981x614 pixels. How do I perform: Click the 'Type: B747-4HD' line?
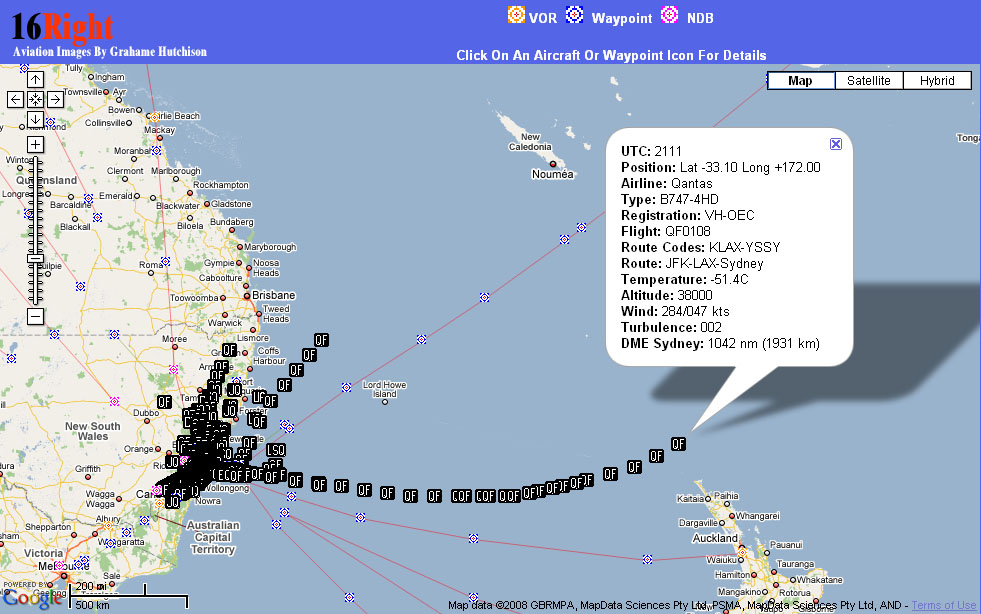pyautogui.click(x=669, y=200)
